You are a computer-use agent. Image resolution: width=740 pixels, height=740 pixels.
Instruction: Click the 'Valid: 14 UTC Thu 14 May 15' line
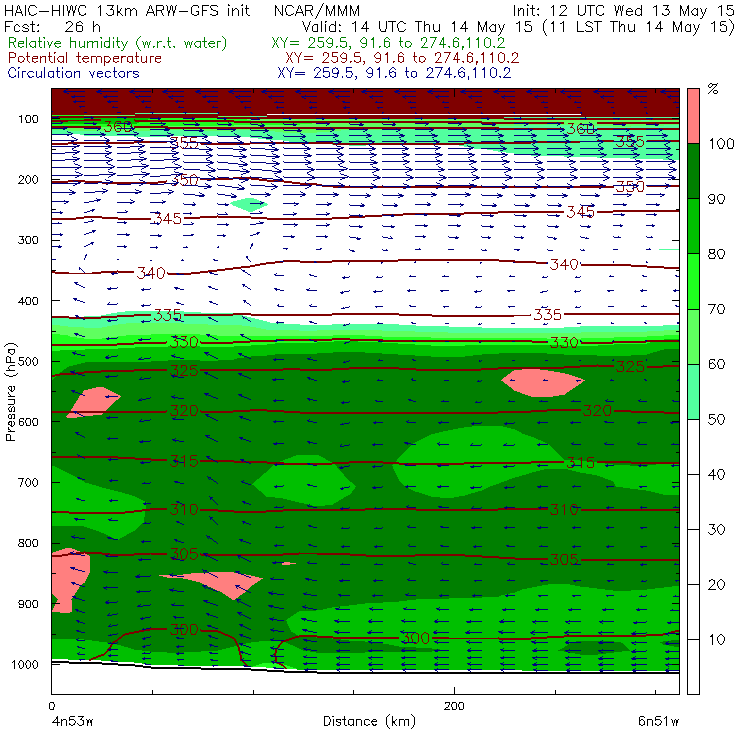coord(418,26)
